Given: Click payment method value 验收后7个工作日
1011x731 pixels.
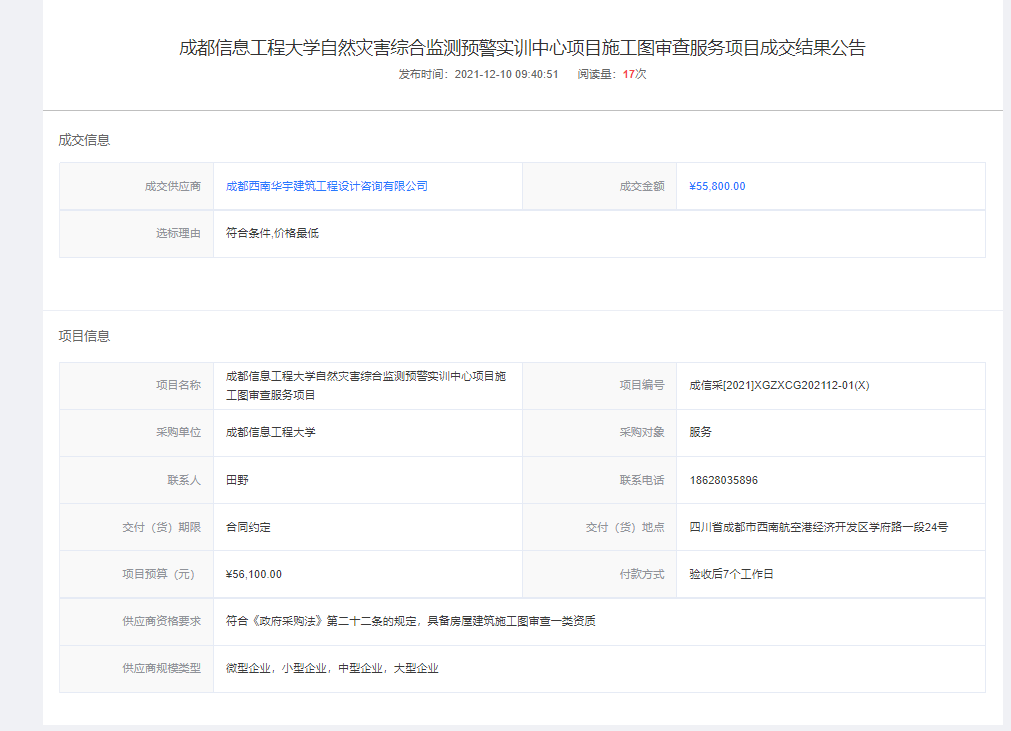Looking at the screenshot, I should [x=731, y=574].
